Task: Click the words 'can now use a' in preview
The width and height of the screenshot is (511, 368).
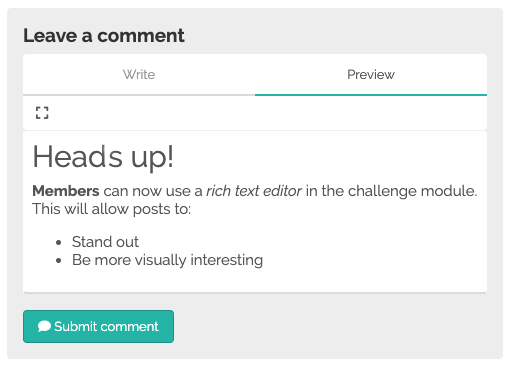Action: click(x=153, y=191)
